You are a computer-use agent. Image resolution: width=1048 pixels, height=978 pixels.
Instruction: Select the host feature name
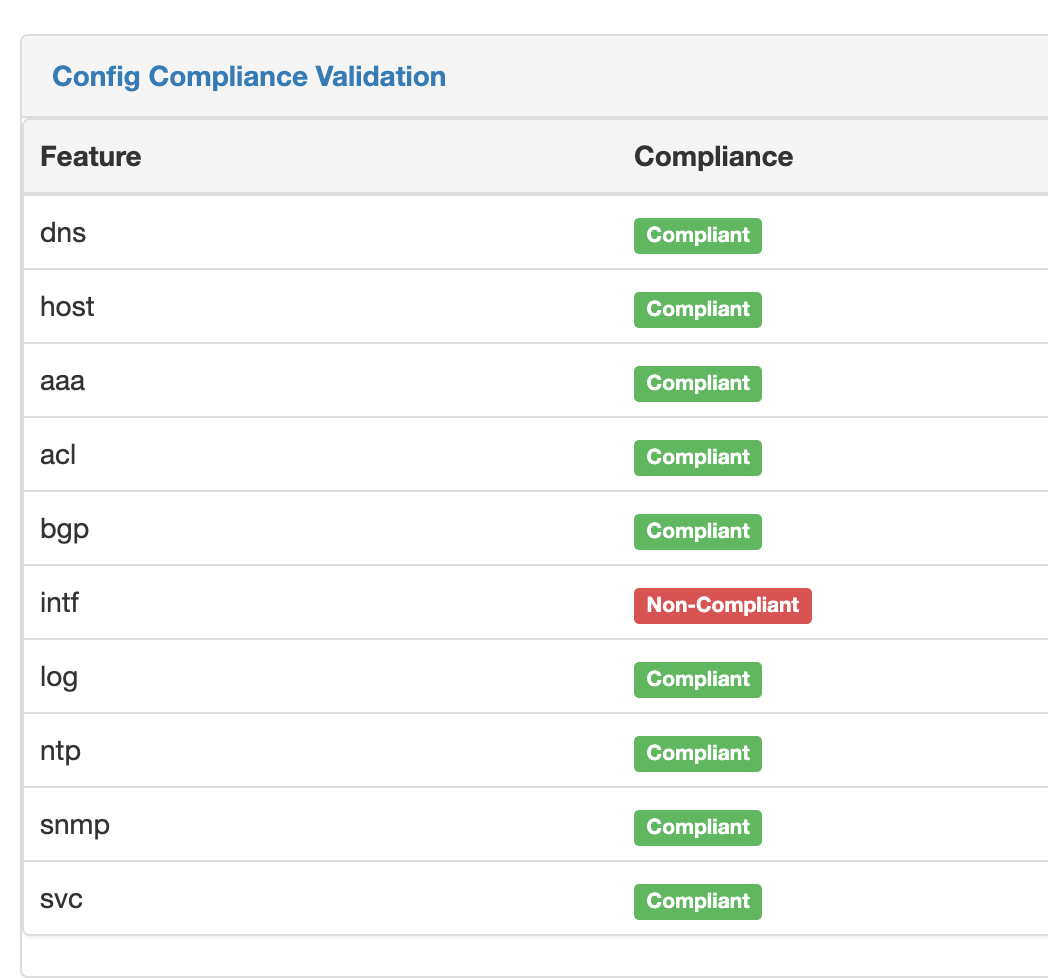(67, 307)
